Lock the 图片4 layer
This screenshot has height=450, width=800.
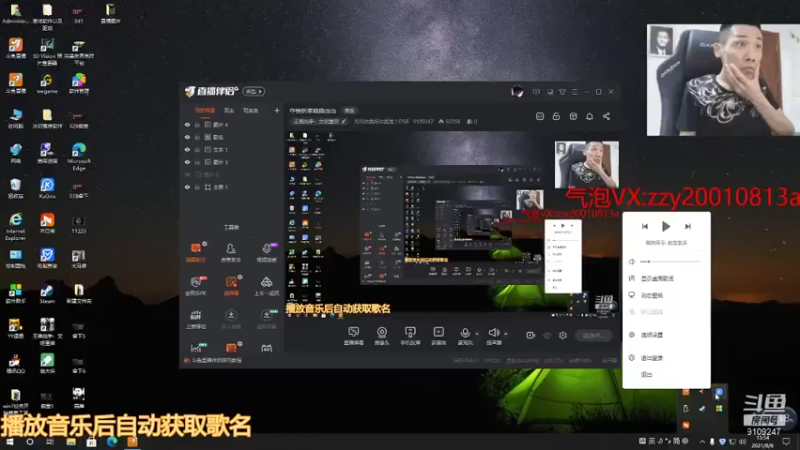pos(197,124)
